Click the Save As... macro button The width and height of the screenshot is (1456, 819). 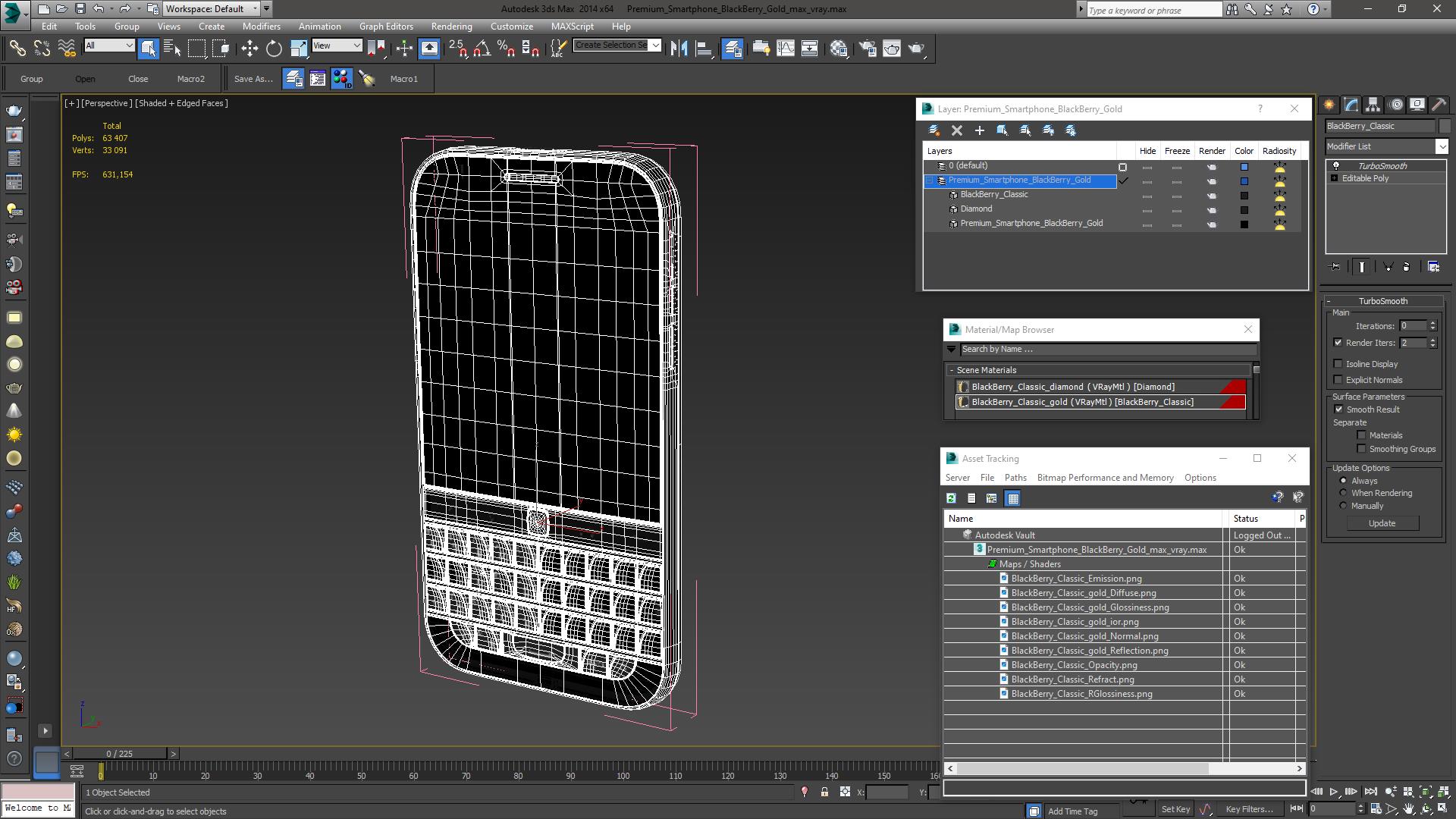[x=253, y=79]
